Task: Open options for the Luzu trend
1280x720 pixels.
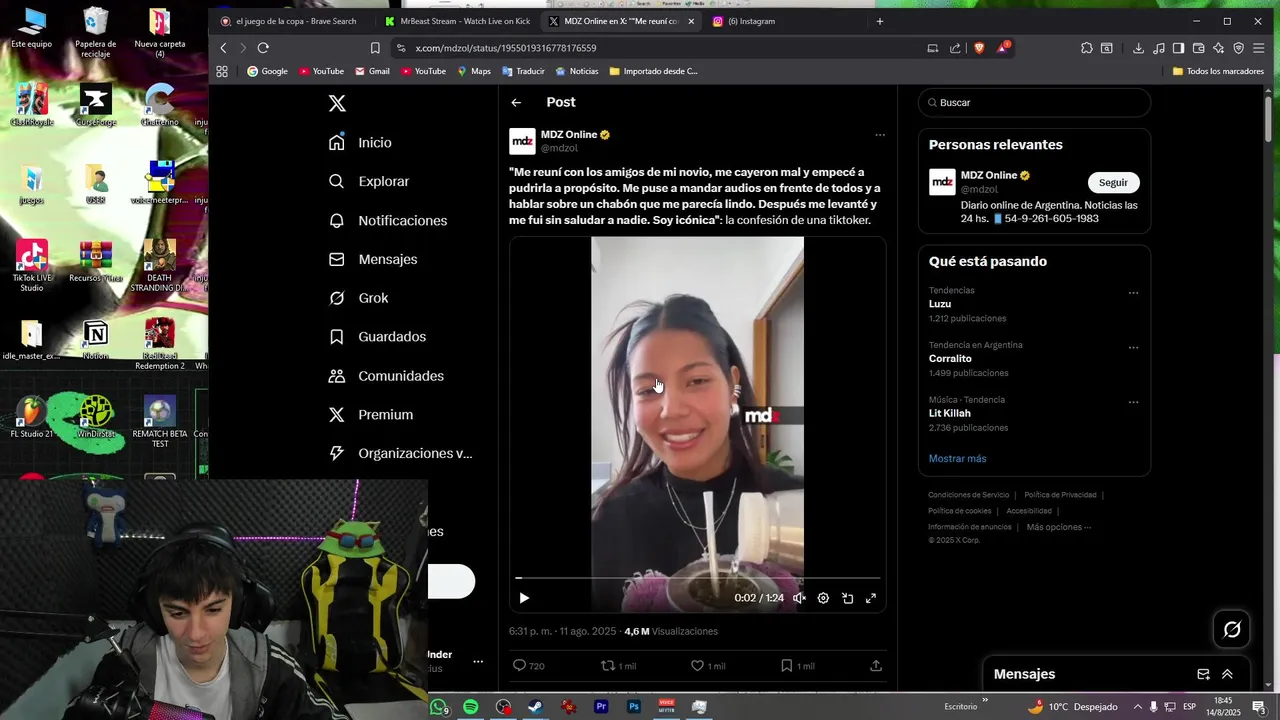Action: [1133, 293]
